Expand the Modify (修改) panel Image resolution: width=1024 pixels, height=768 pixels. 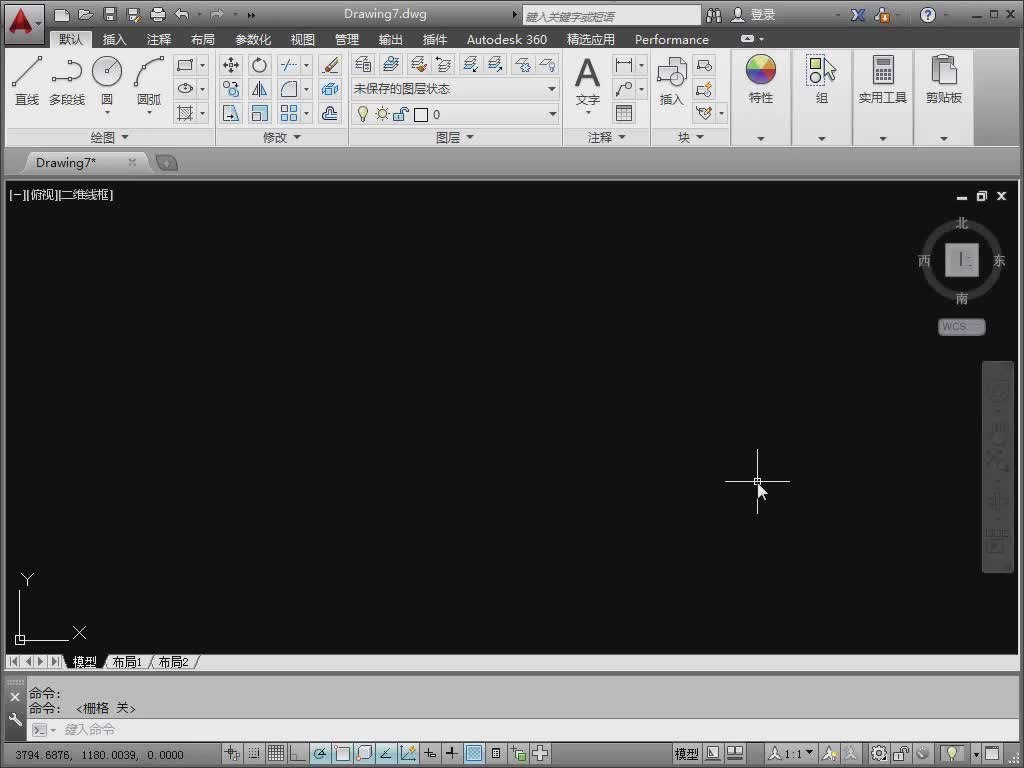point(281,137)
